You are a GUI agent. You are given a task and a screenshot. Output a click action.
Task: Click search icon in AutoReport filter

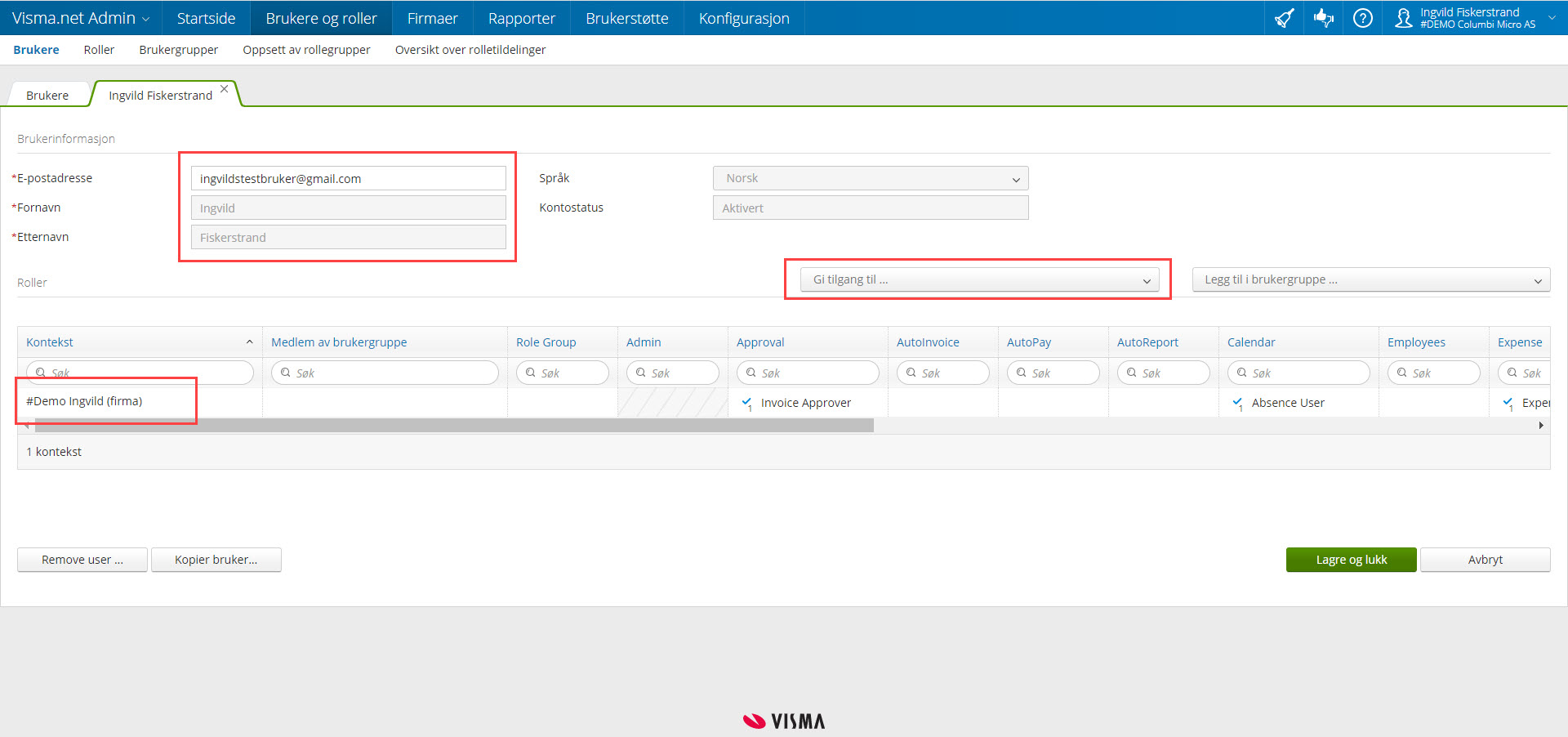coord(1132,373)
